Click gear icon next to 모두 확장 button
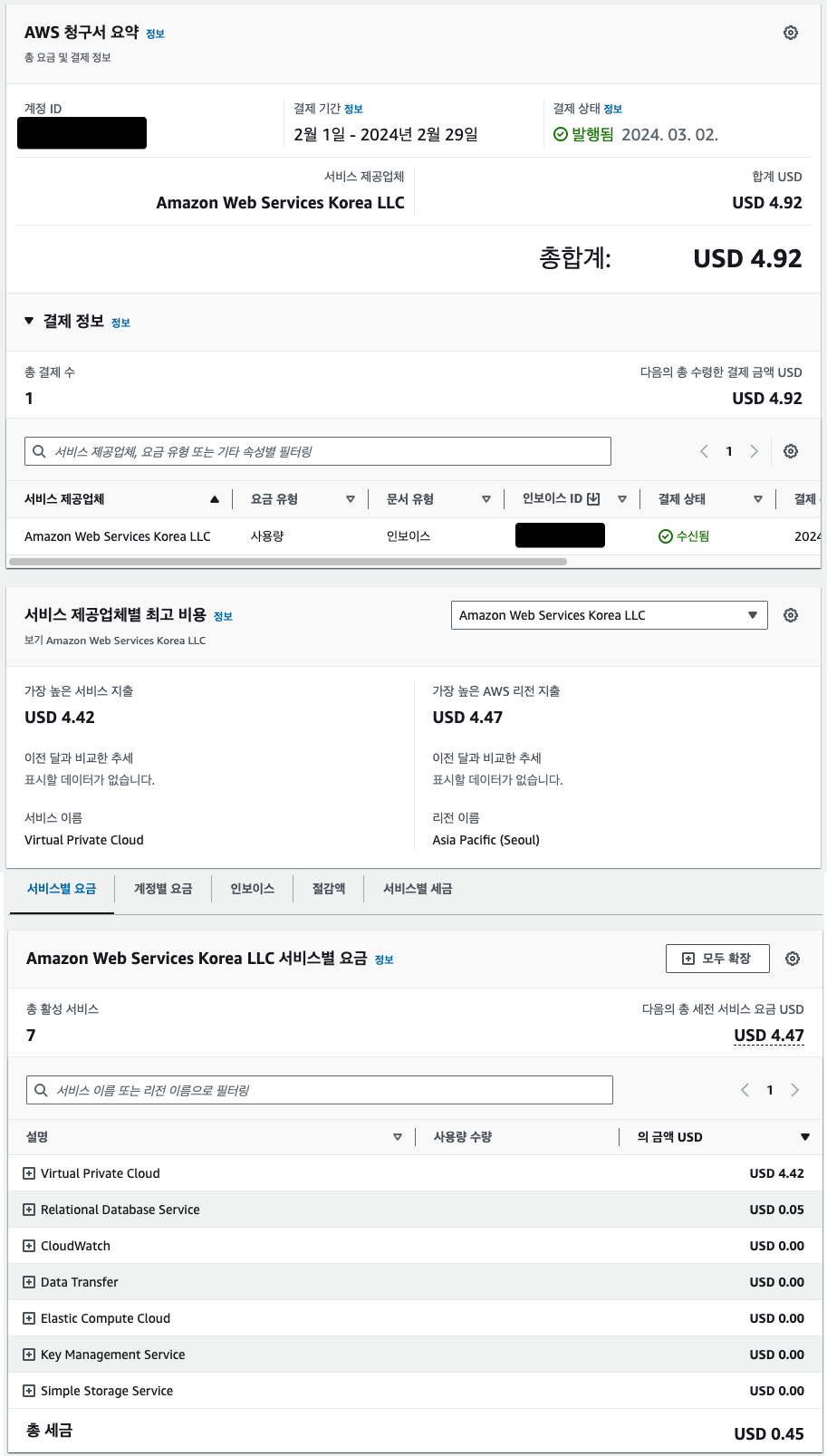Image resolution: width=827 pixels, height=1456 pixels. tap(793, 959)
